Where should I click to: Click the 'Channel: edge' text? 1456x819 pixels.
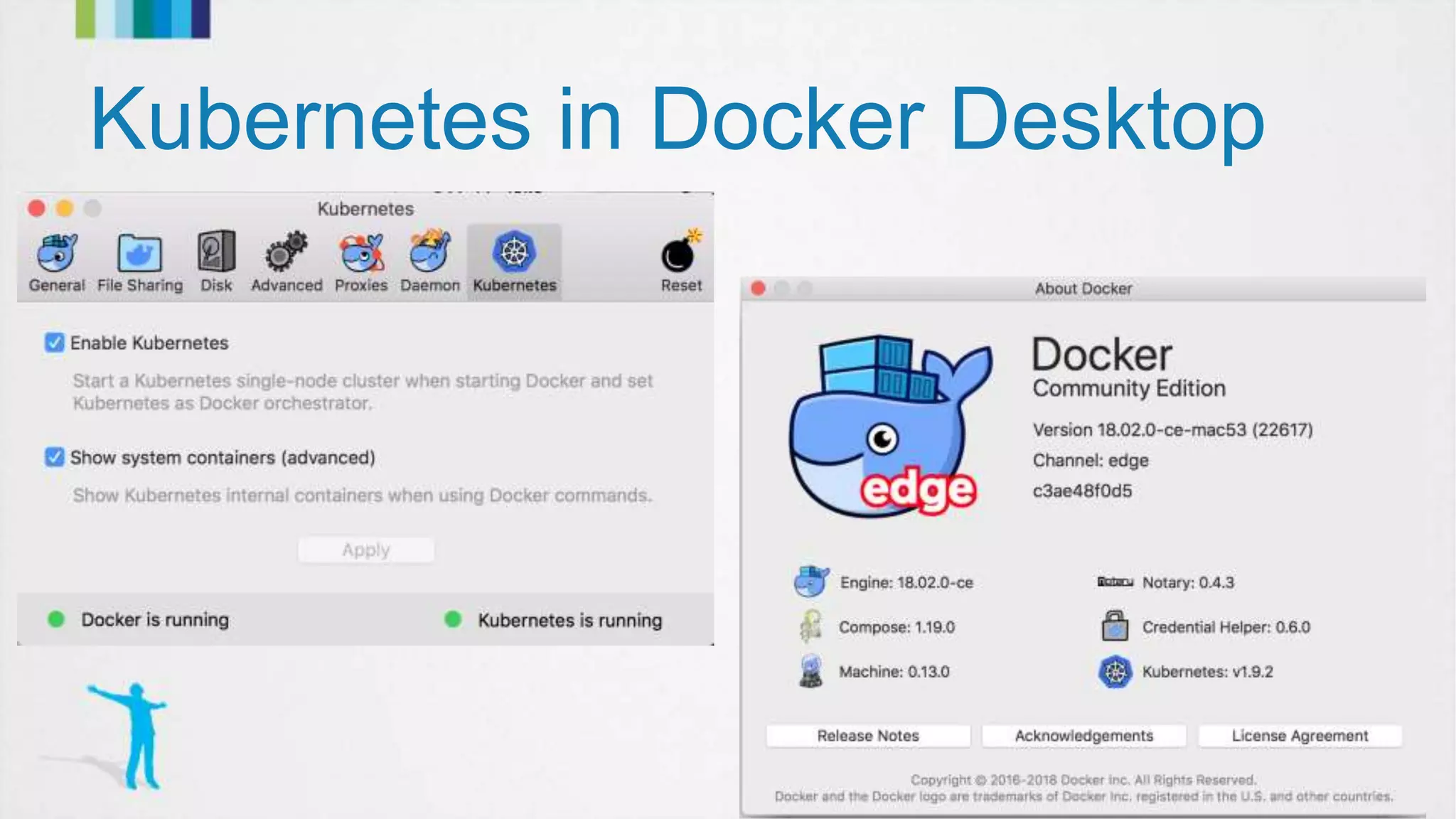(1091, 461)
